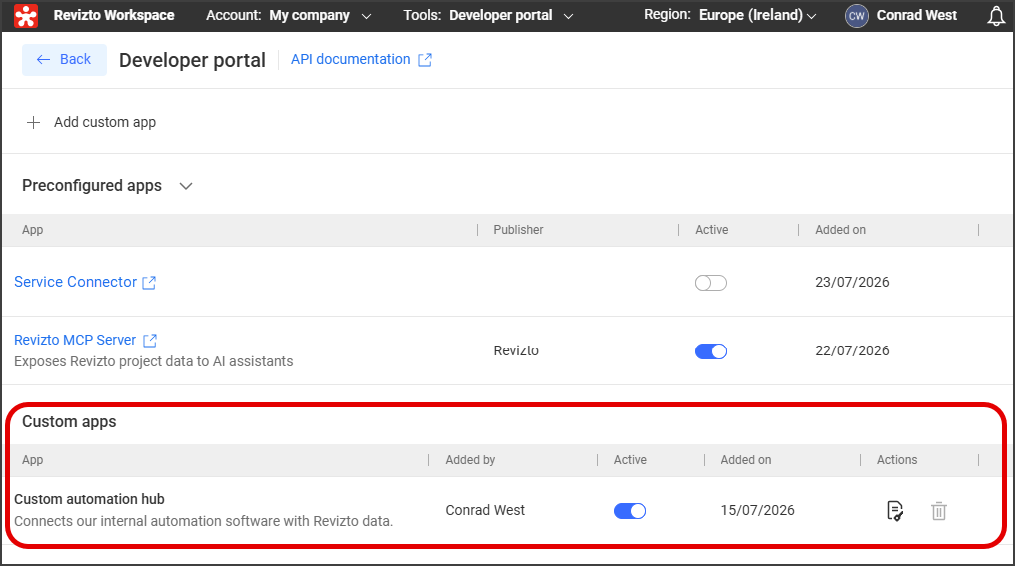Open external link icon next to Revizto MCP Server

click(150, 341)
